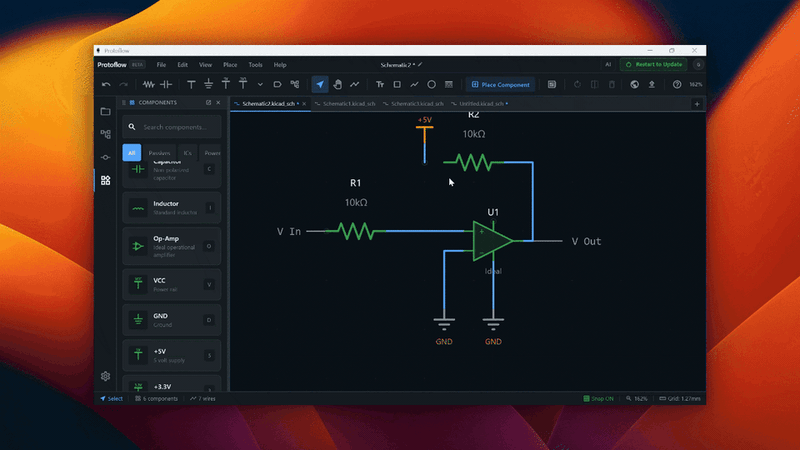Add a new tab with plus
800x450 pixels.
point(697,104)
